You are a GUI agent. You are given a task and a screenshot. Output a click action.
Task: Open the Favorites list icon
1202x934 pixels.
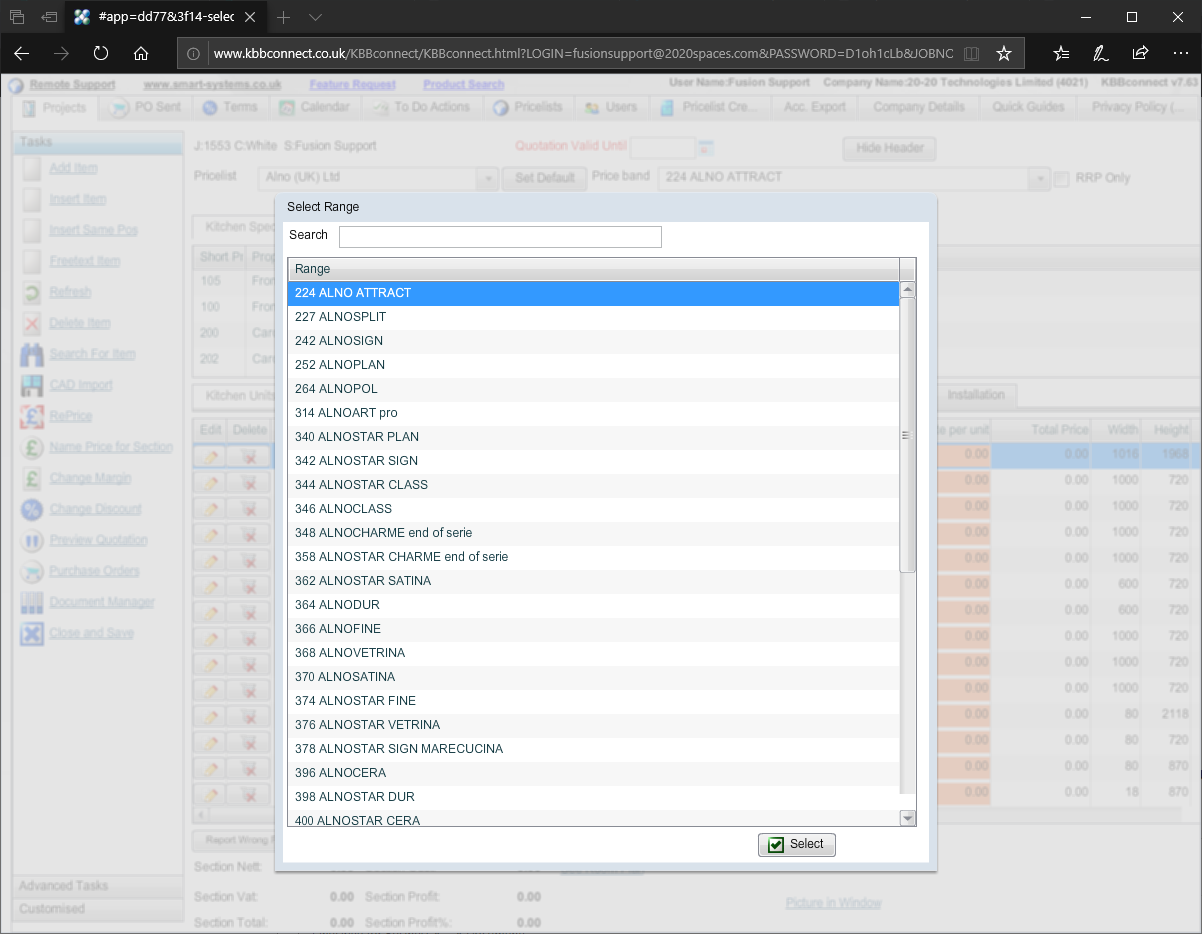coord(1062,53)
